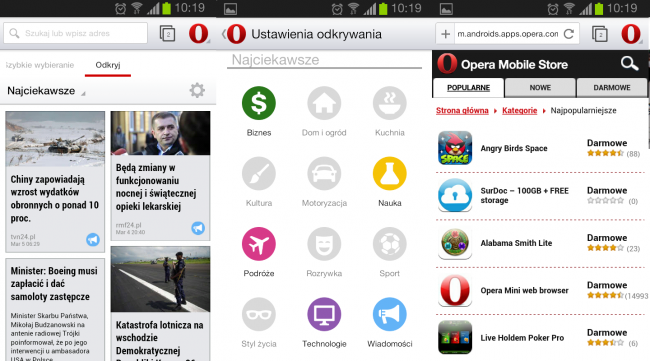Click the Najciekawsze field in settings
This screenshot has width=650, height=361.
click(x=324, y=60)
